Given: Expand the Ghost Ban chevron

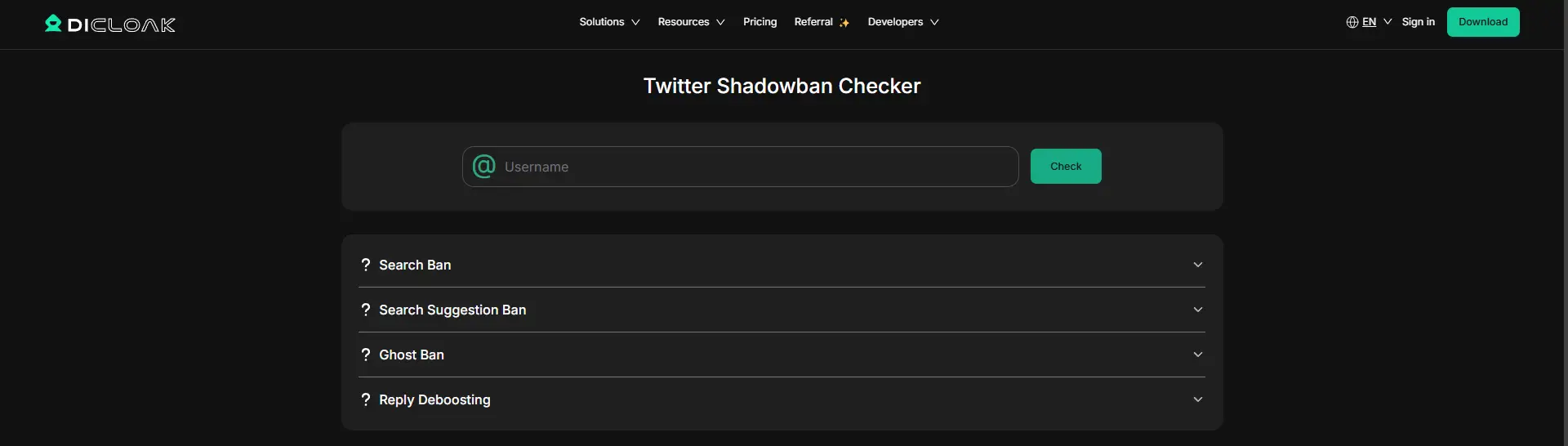Looking at the screenshot, I should [x=1197, y=355].
